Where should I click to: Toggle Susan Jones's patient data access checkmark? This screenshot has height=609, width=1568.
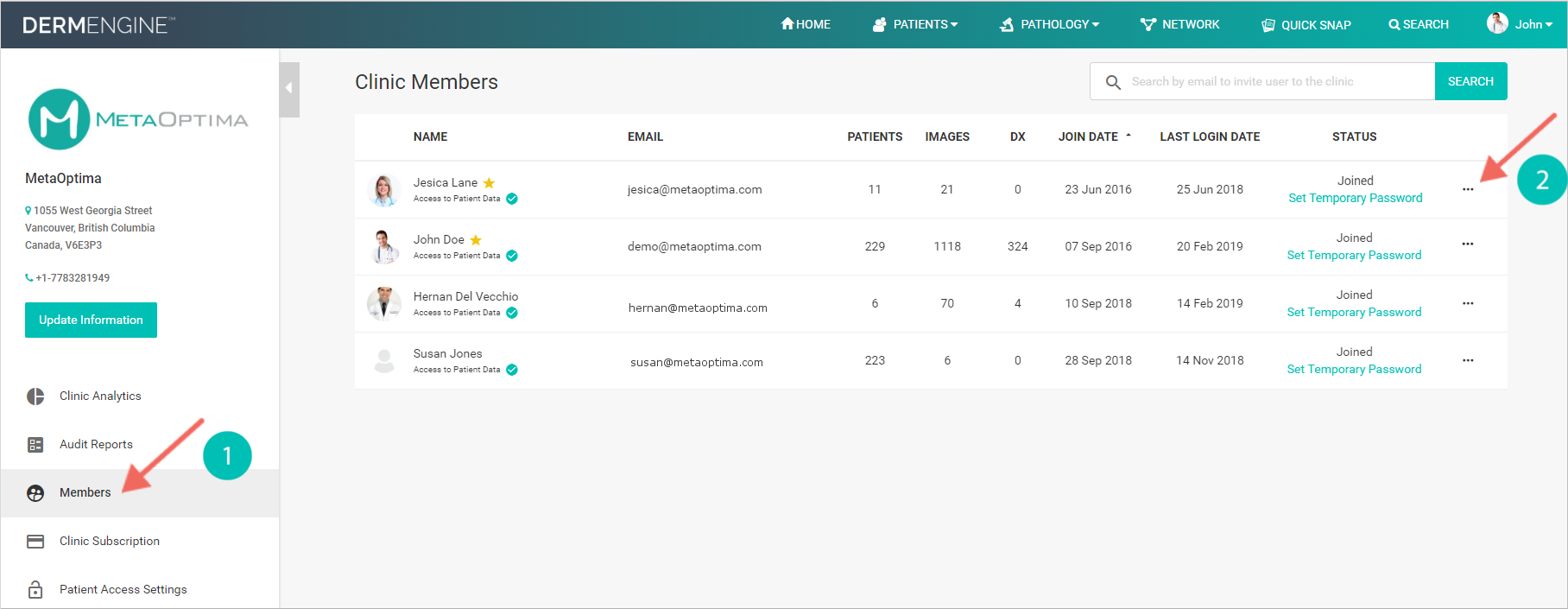pos(512,370)
